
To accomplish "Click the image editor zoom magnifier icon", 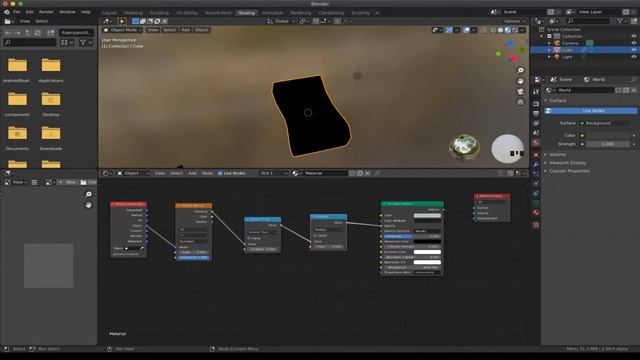I will [88, 194].
